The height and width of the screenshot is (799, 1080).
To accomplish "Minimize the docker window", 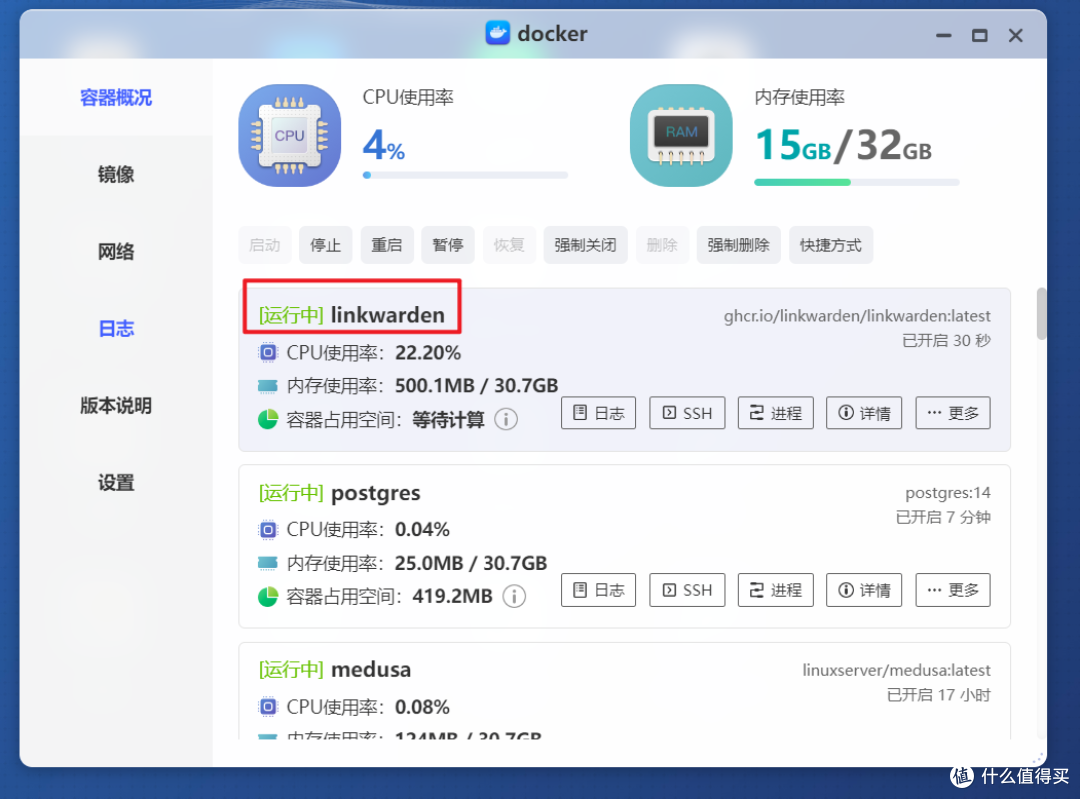I will pyautogui.click(x=944, y=35).
